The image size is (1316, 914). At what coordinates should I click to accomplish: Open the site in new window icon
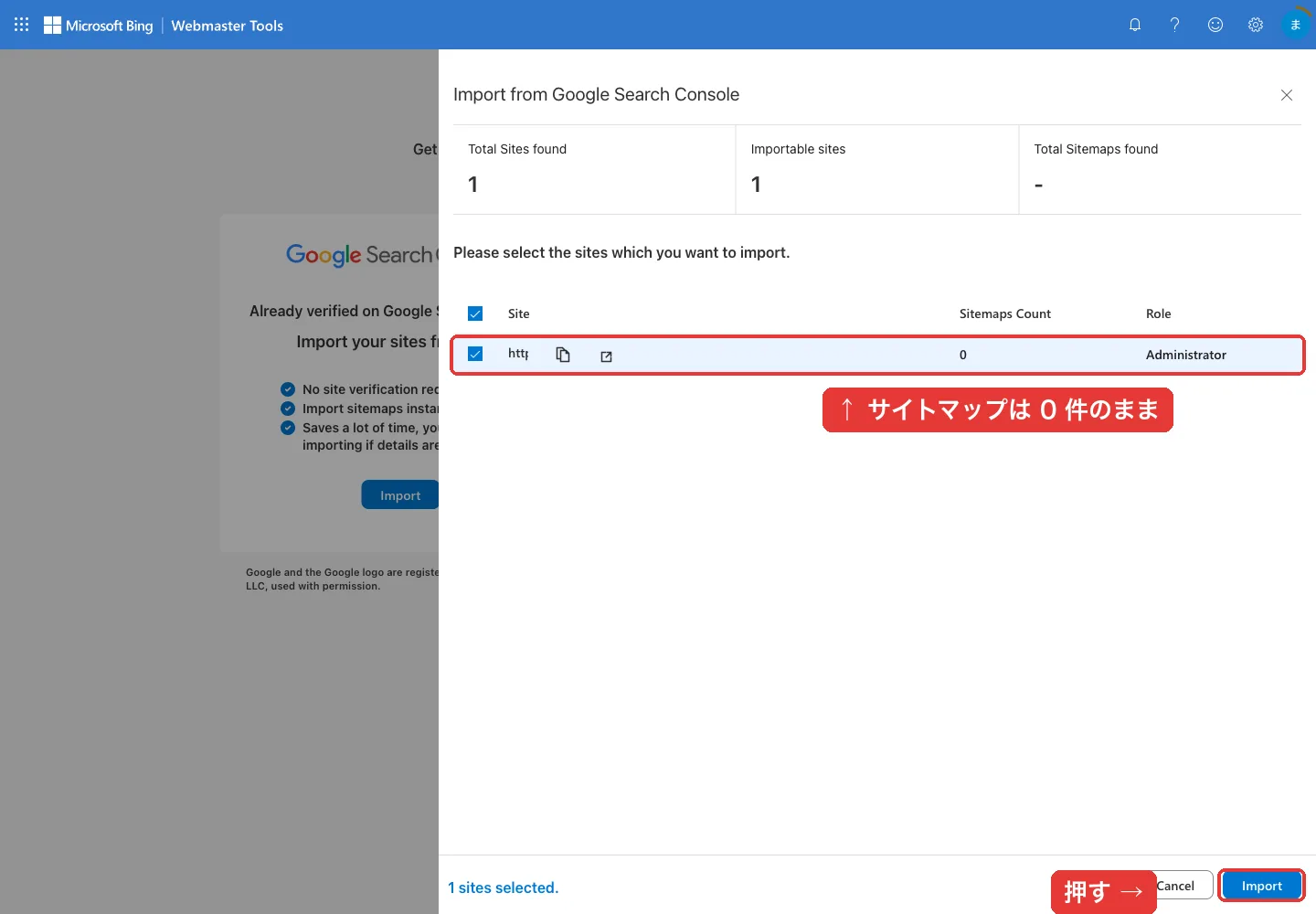click(606, 356)
